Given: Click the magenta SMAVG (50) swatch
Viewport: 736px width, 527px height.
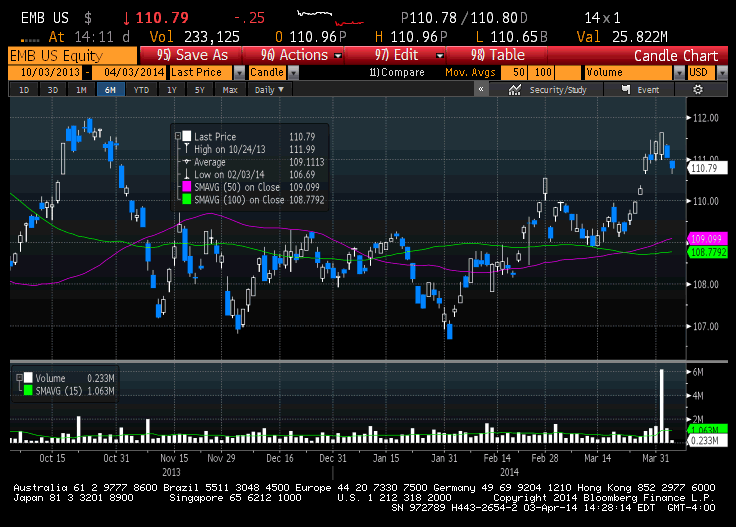Looking at the screenshot, I should (186, 187).
